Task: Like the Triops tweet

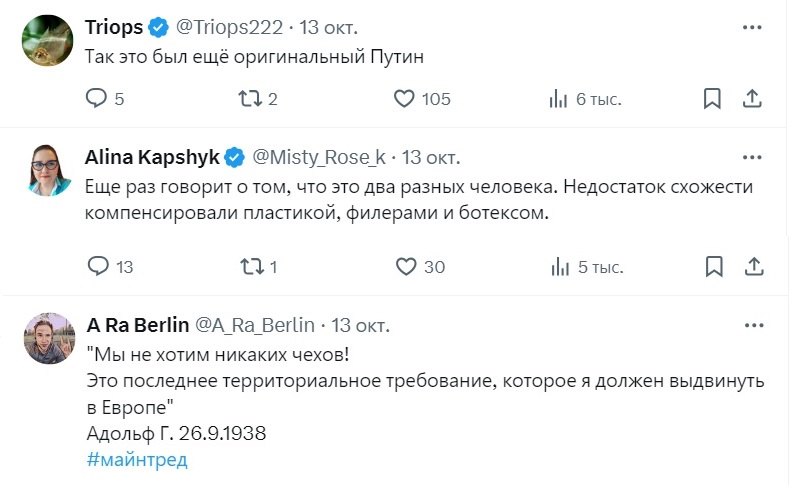Action: (404, 99)
